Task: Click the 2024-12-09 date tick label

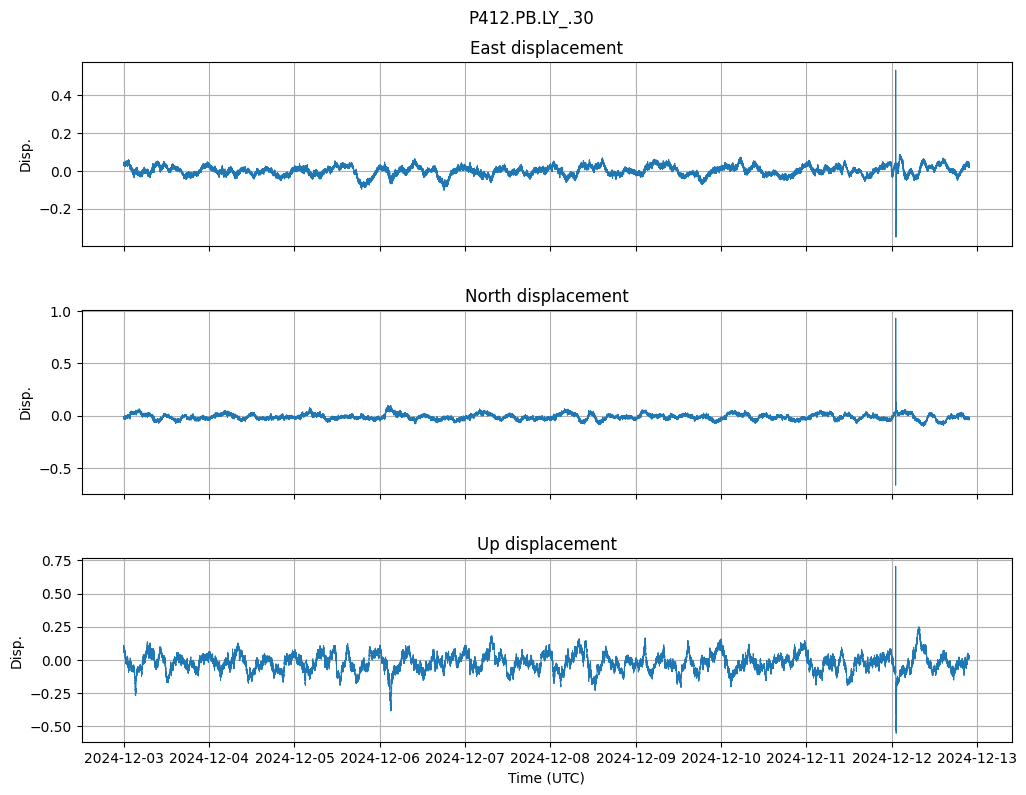Action: [636, 758]
